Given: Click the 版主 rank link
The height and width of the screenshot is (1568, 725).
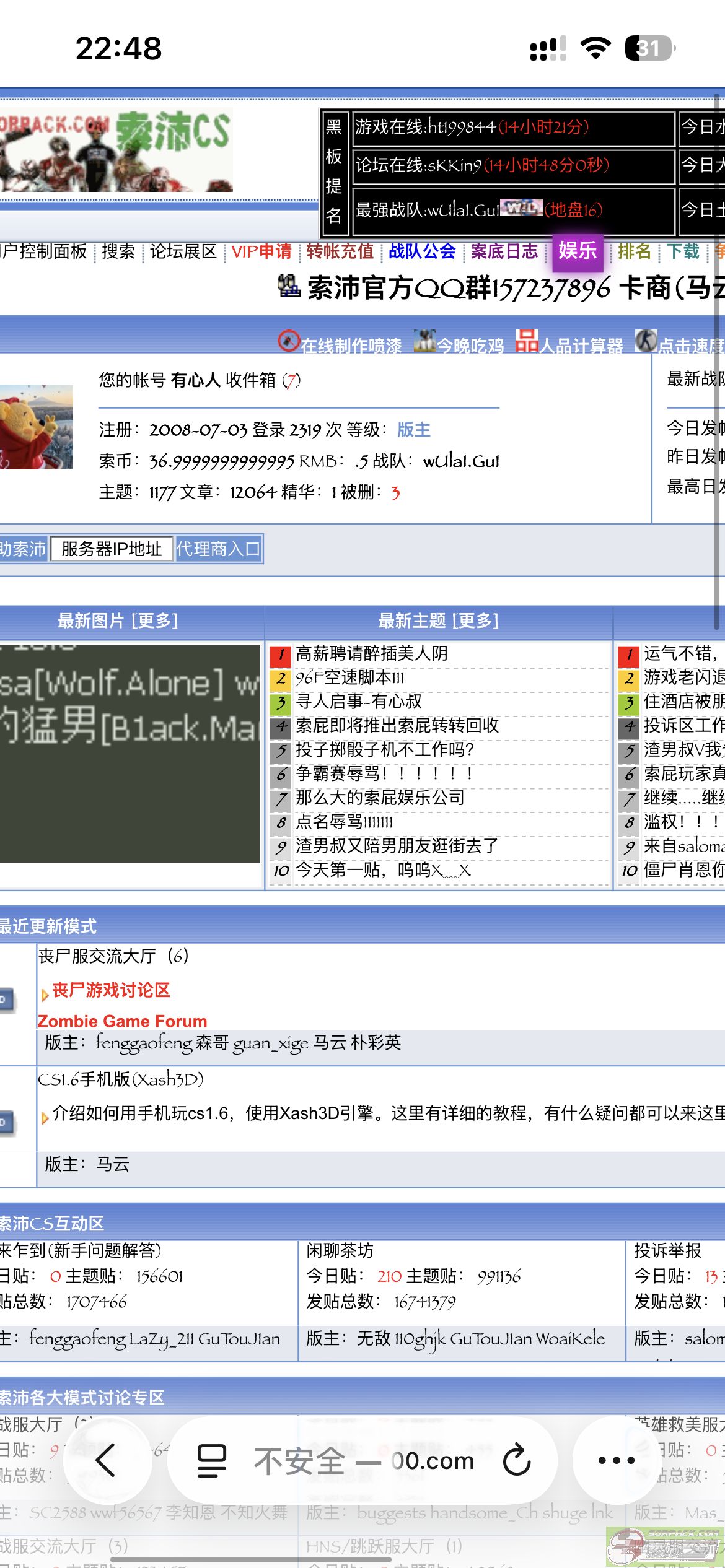Looking at the screenshot, I should click(414, 429).
